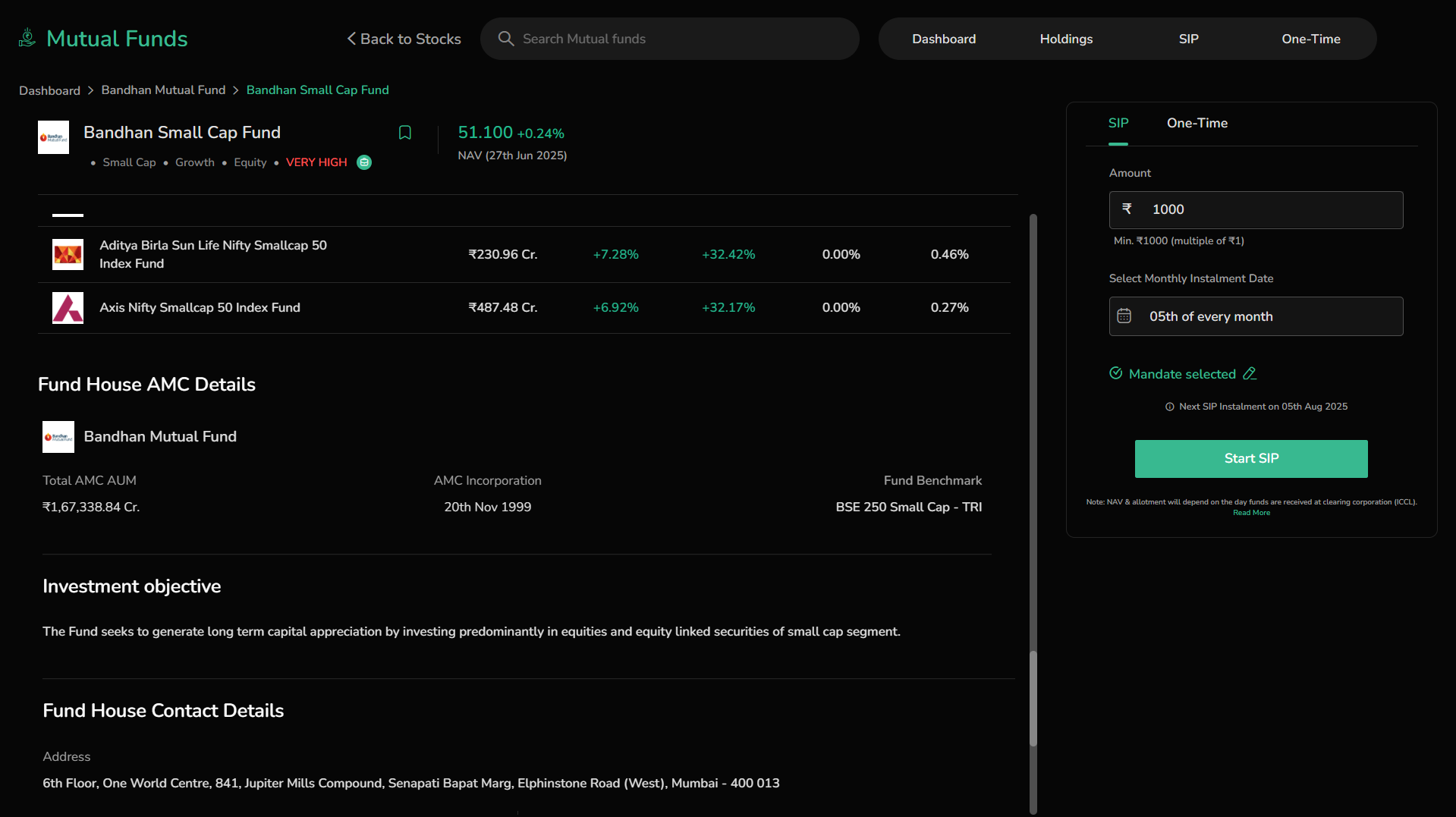This screenshot has height=817, width=1456.
Task: Open the Holdings tab
Action: click(1066, 39)
